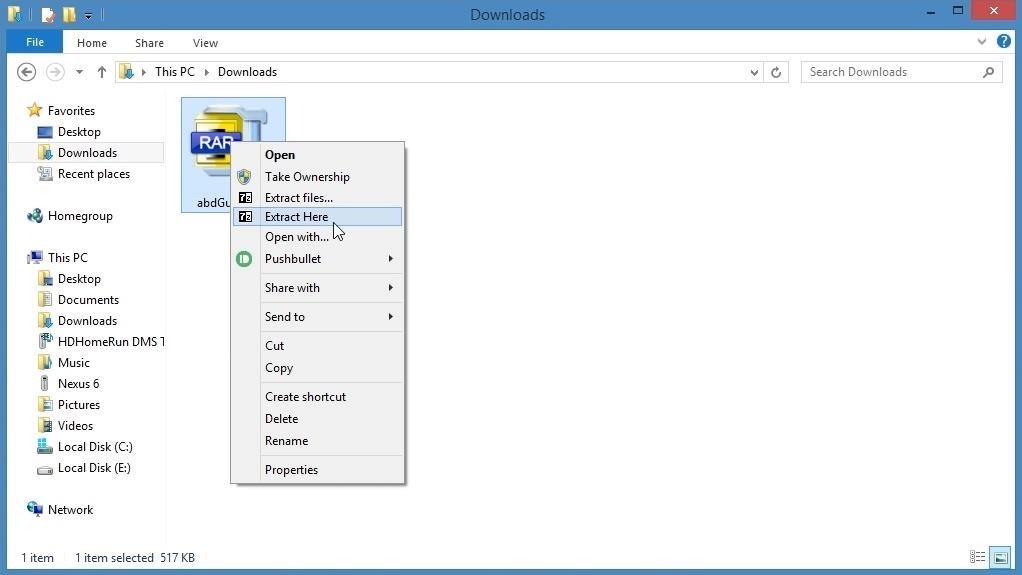Click the Search Downloads field
Screen dimensions: 1022x575
coord(901,72)
